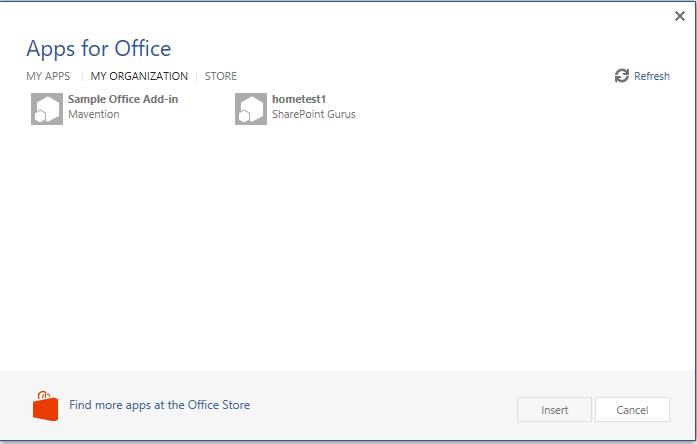
Task: Click the Apps for Office heading
Action: tap(98, 48)
